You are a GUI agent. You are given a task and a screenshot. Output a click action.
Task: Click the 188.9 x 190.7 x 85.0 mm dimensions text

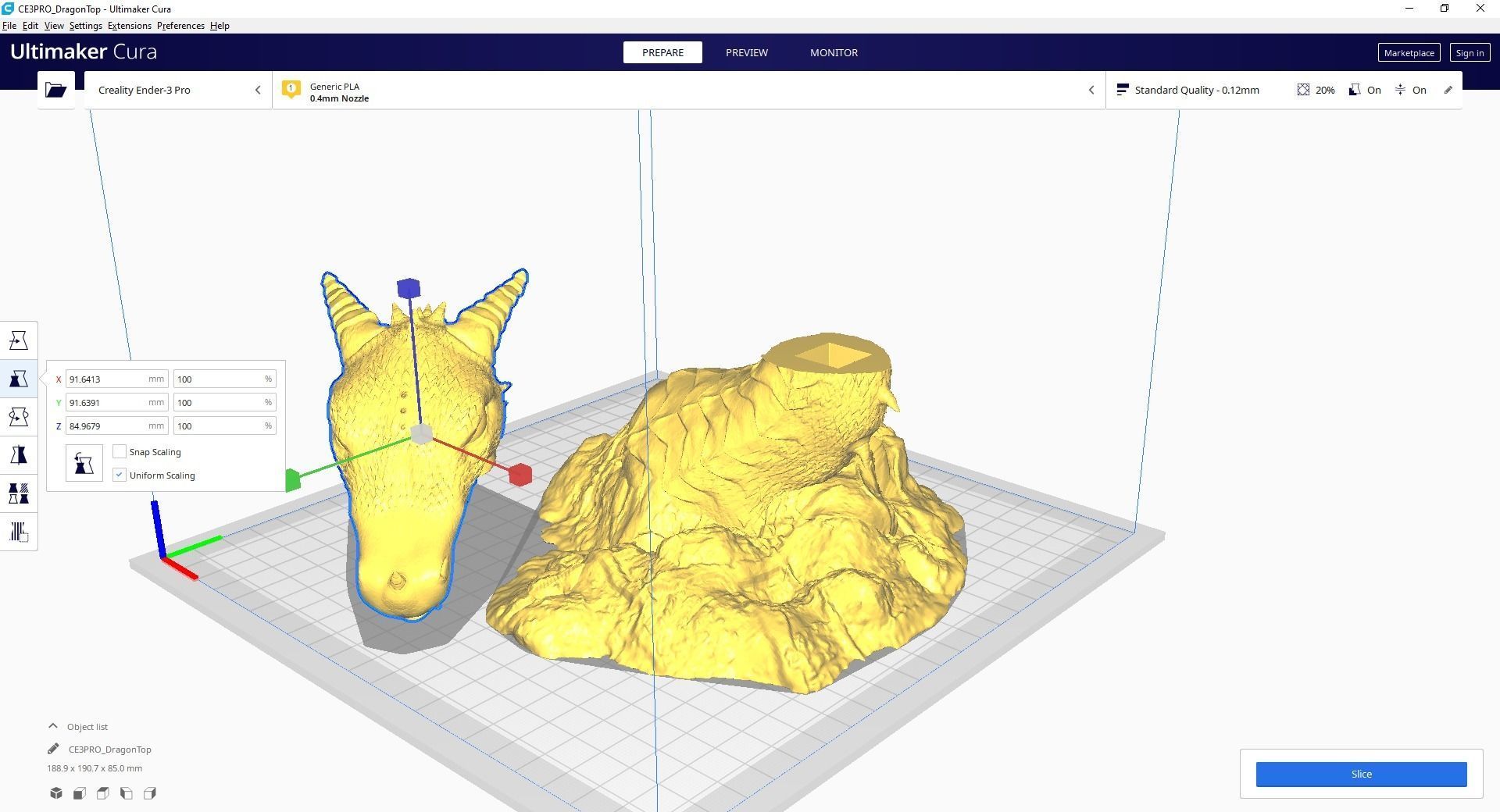coord(95,768)
